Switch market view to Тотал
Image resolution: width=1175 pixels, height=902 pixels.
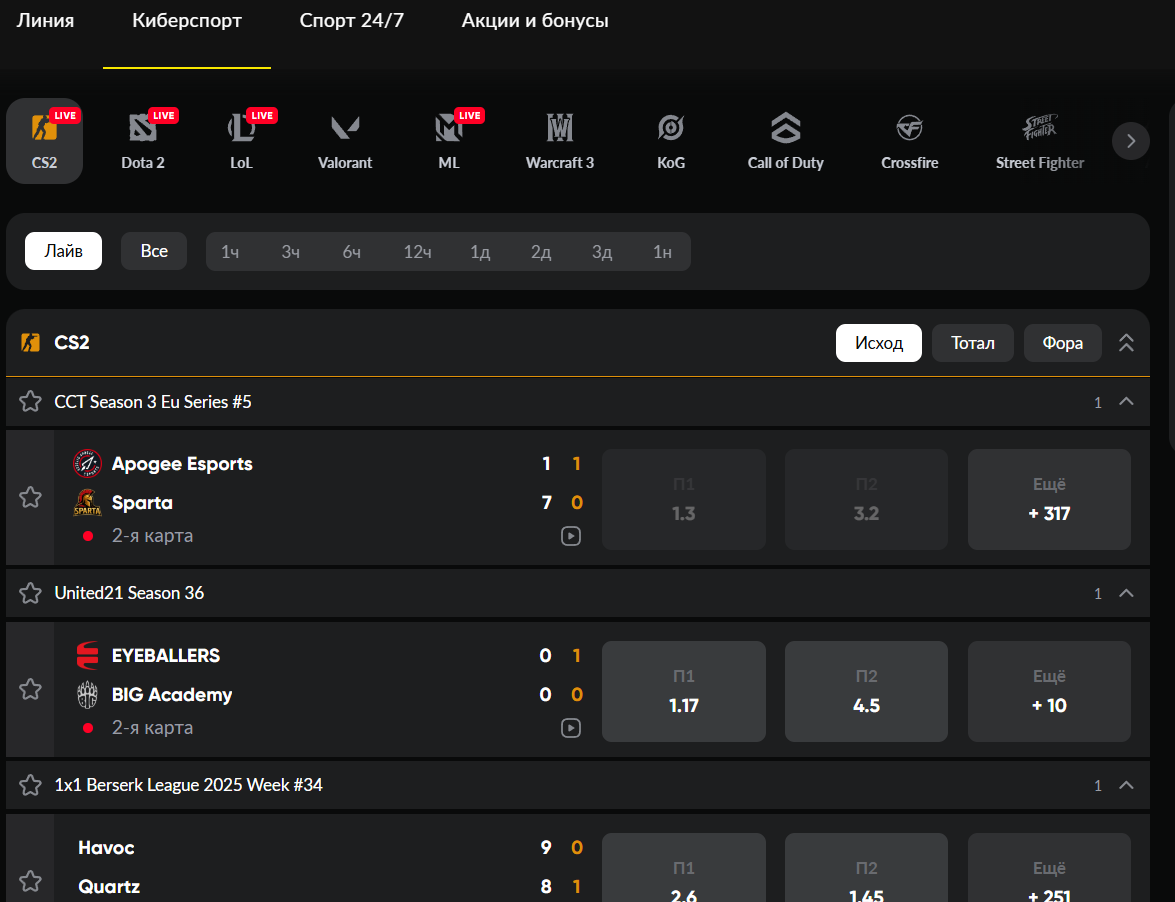click(x=972, y=343)
